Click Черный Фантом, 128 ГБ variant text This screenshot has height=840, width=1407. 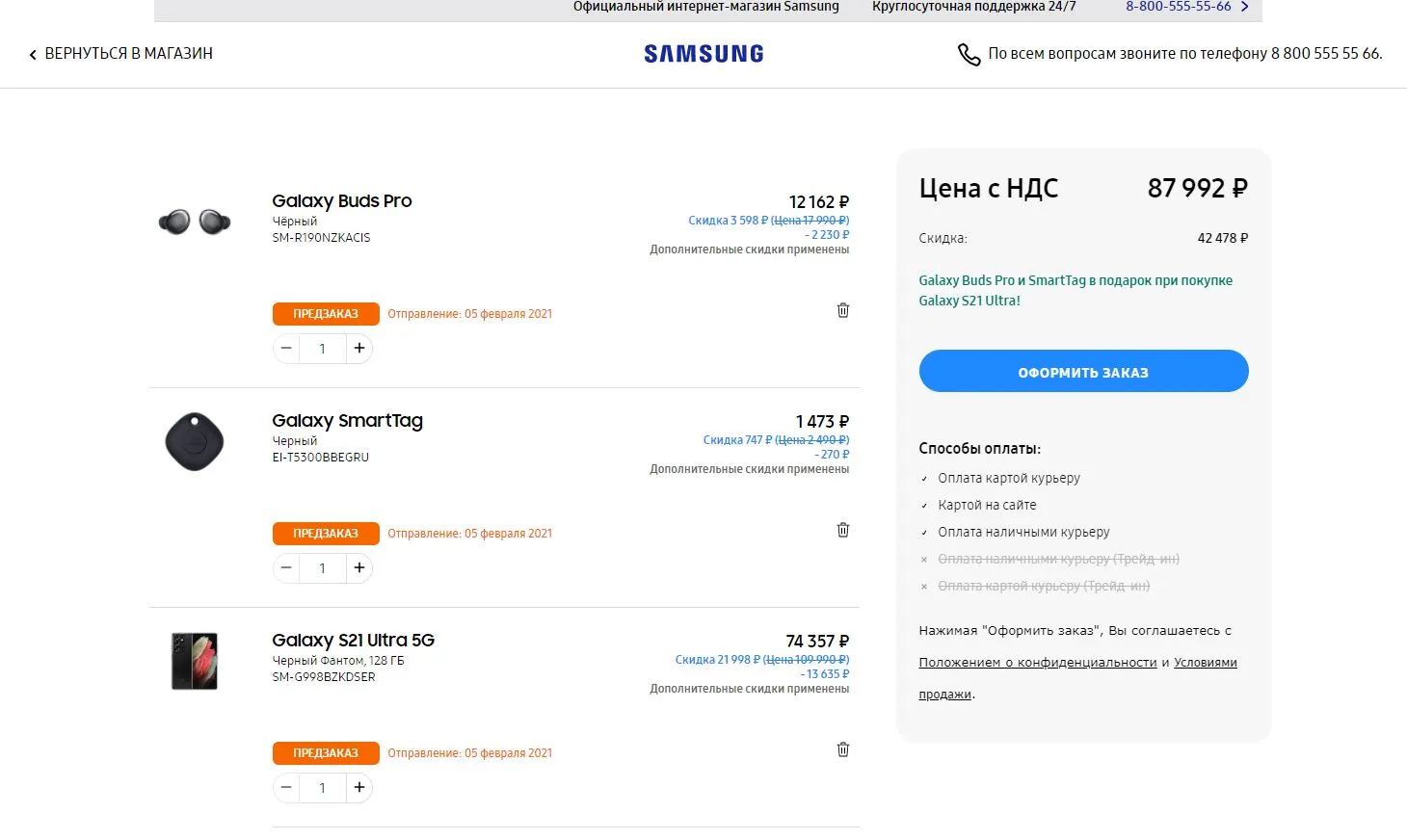[338, 661]
